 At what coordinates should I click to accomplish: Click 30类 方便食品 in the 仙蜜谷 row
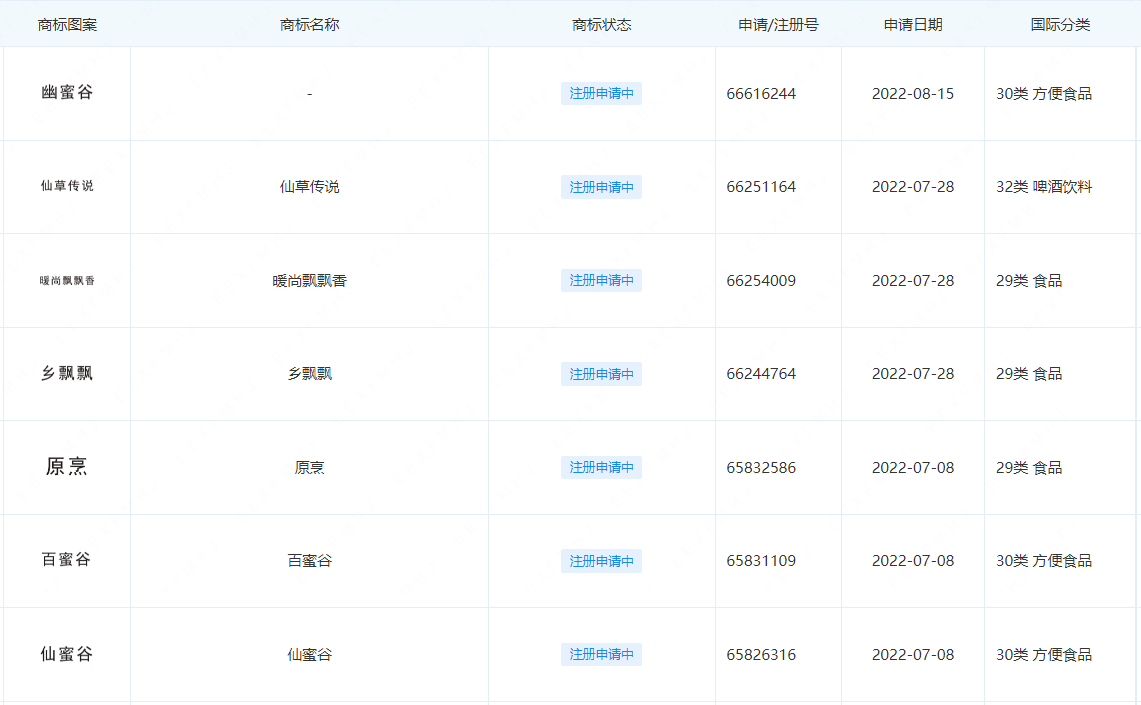click(x=1043, y=655)
